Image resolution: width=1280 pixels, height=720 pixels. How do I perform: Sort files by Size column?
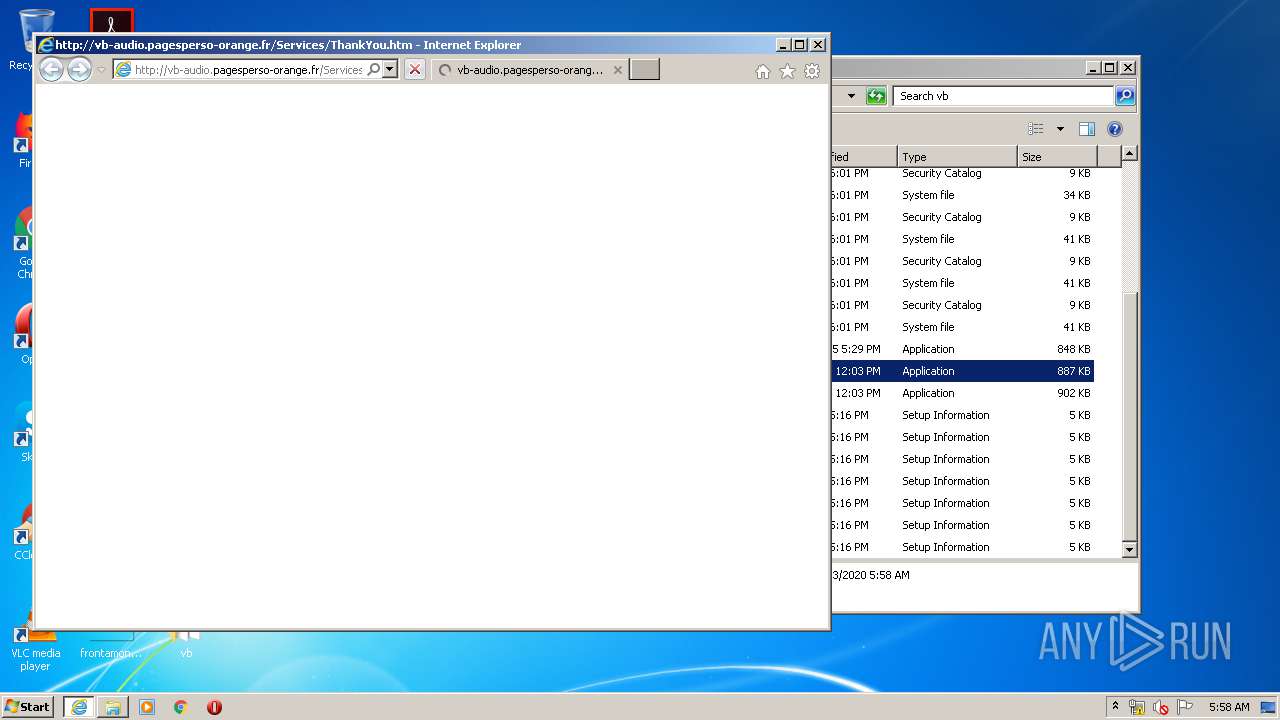(1057, 157)
